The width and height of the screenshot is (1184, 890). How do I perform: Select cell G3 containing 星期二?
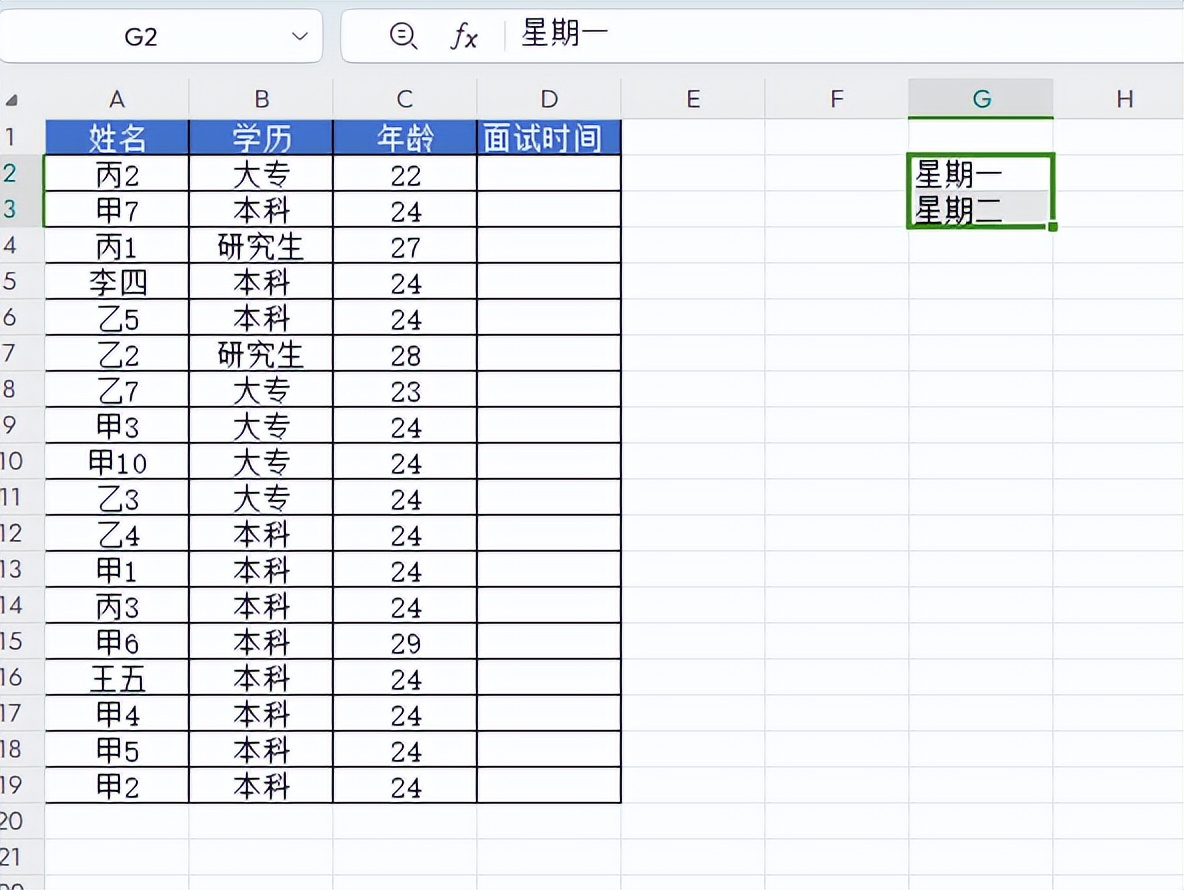pyautogui.click(x=981, y=209)
